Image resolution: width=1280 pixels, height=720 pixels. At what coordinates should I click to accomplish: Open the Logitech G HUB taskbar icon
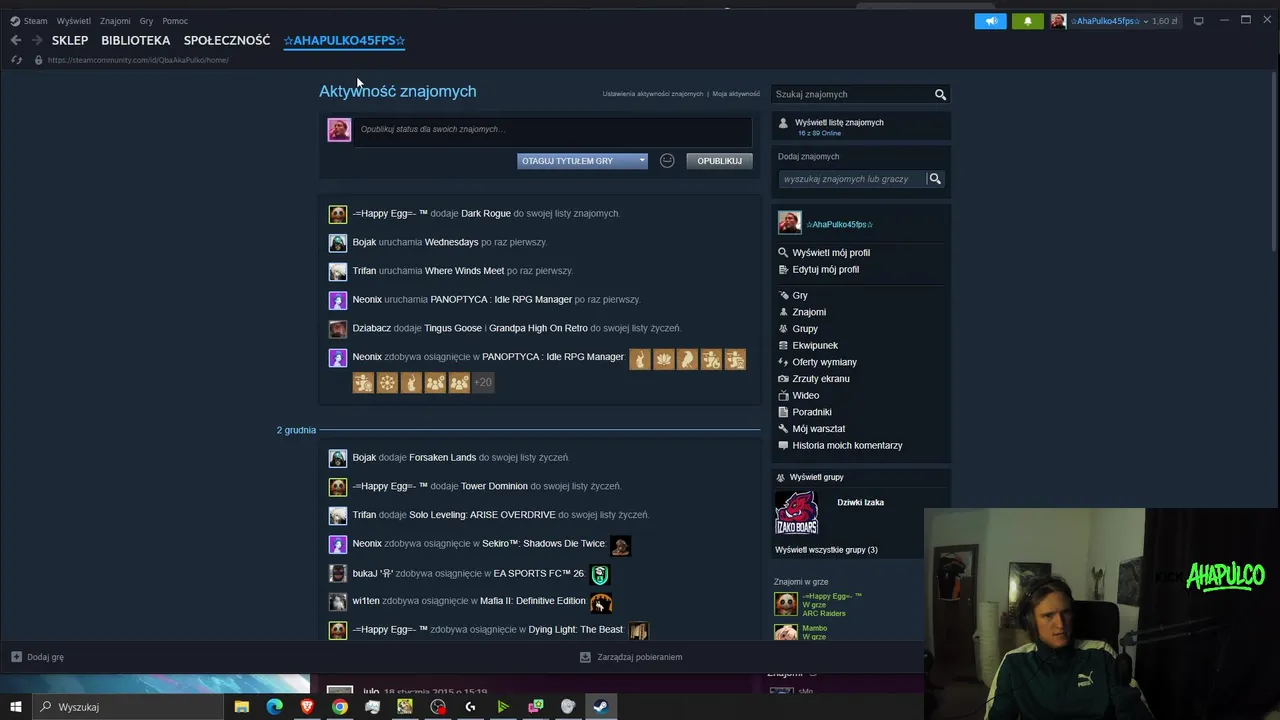tap(470, 707)
